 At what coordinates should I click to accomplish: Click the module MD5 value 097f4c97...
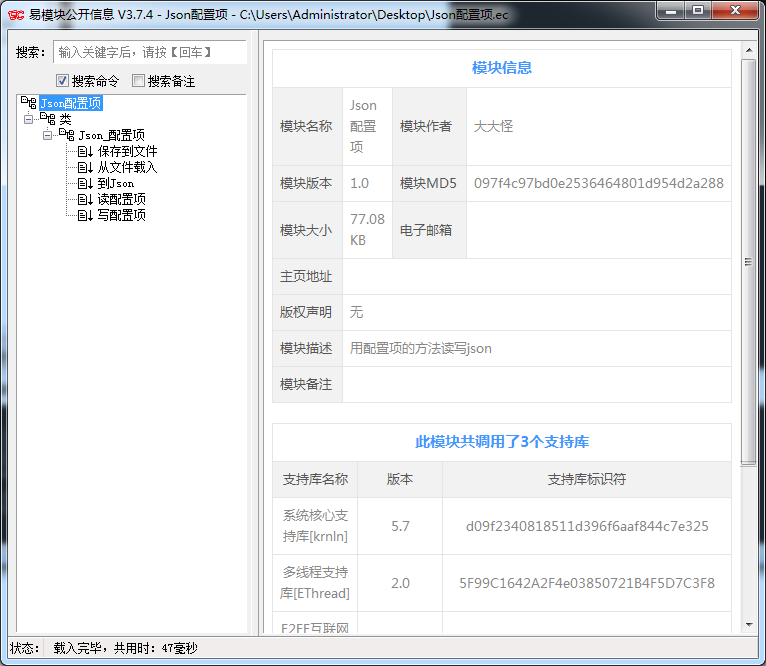point(598,183)
